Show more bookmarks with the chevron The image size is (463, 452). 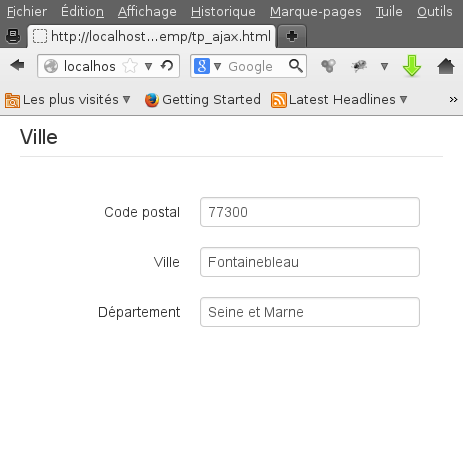[453, 99]
